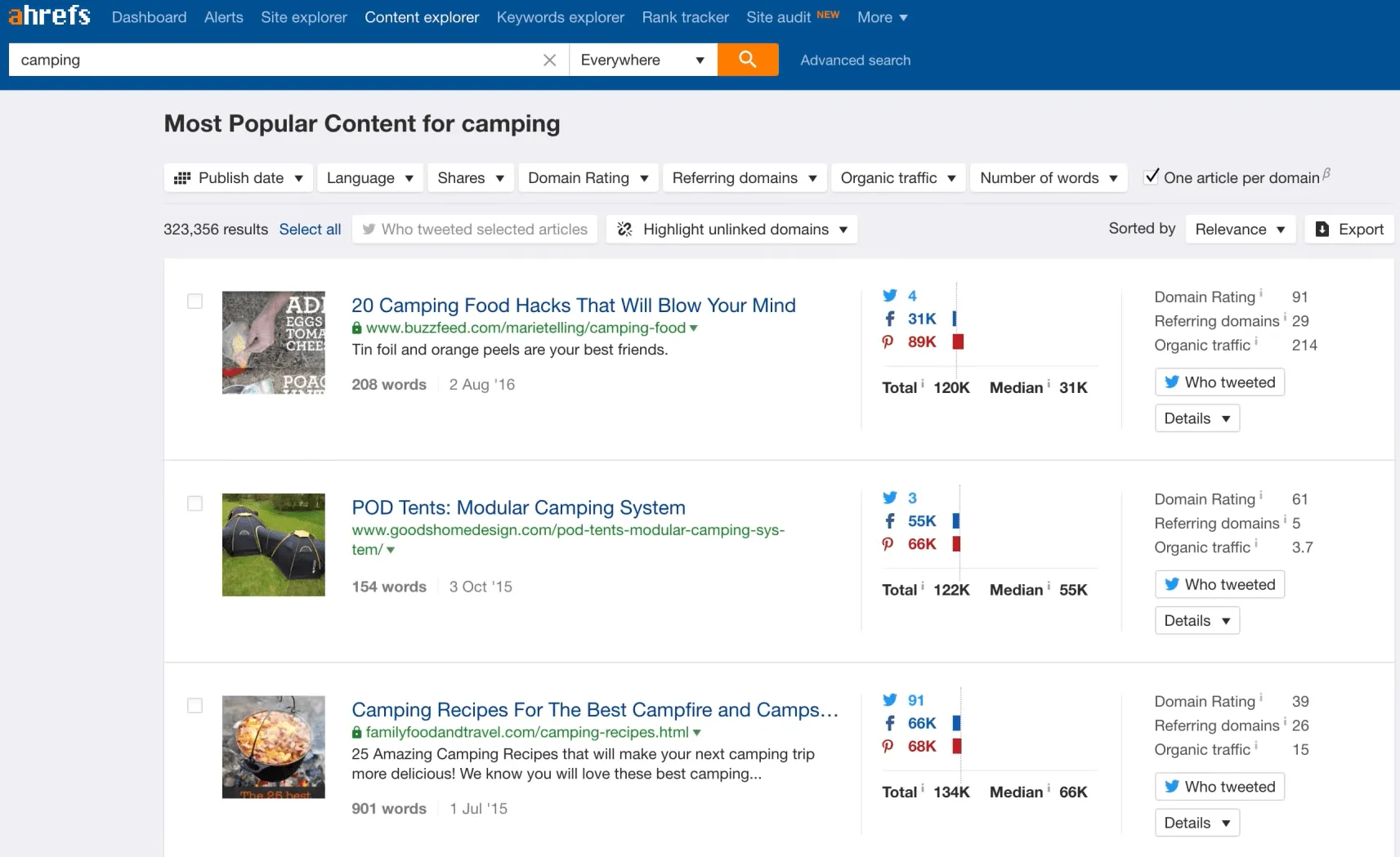
Task: Go to Keywords explorer tab
Action: click(x=560, y=17)
